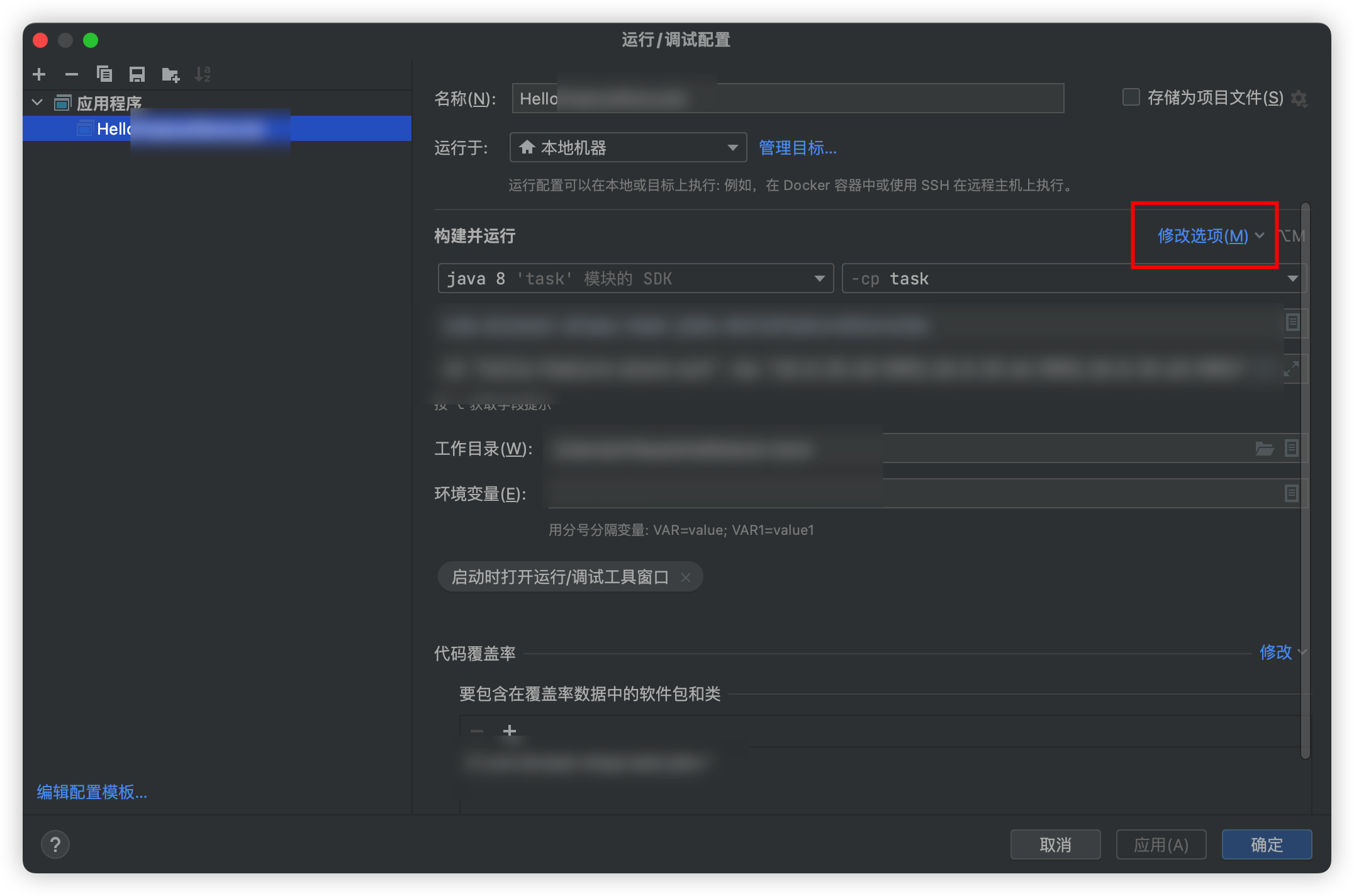Remove the selected configuration with minus icon
1354x896 pixels.
(72, 74)
